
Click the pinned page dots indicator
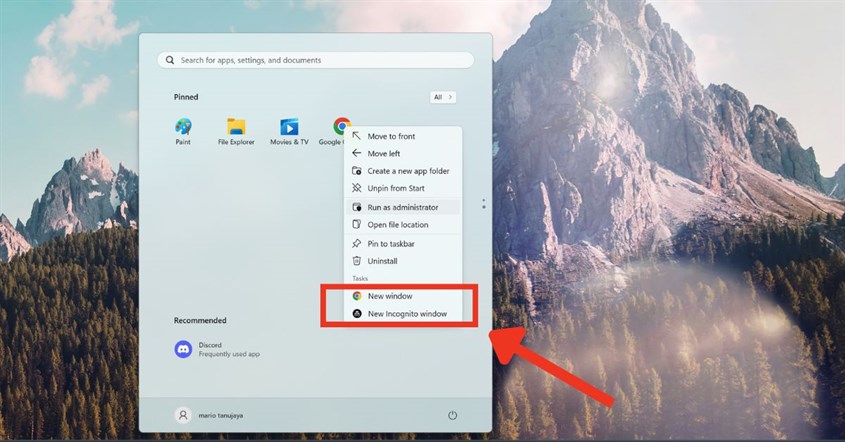483,204
